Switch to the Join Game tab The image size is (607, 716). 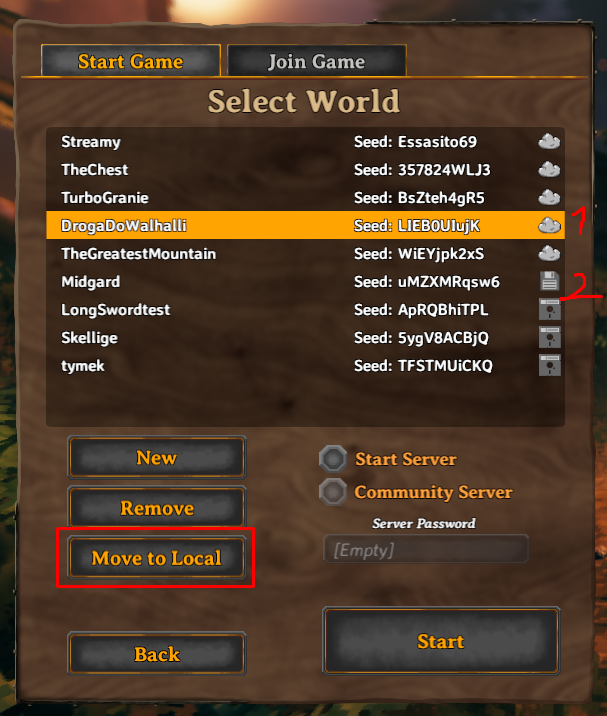(x=317, y=61)
